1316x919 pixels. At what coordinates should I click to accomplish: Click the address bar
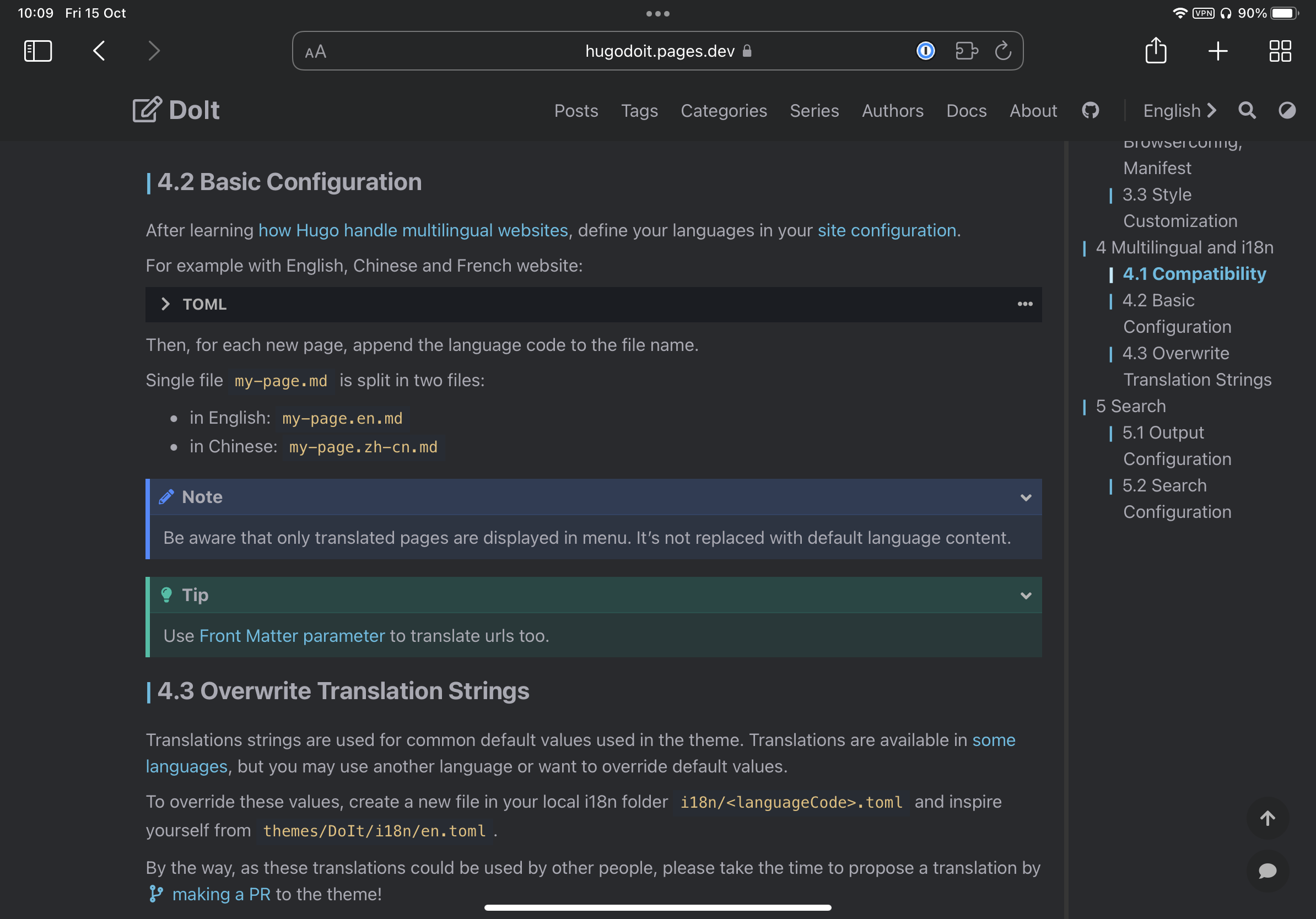coord(658,51)
